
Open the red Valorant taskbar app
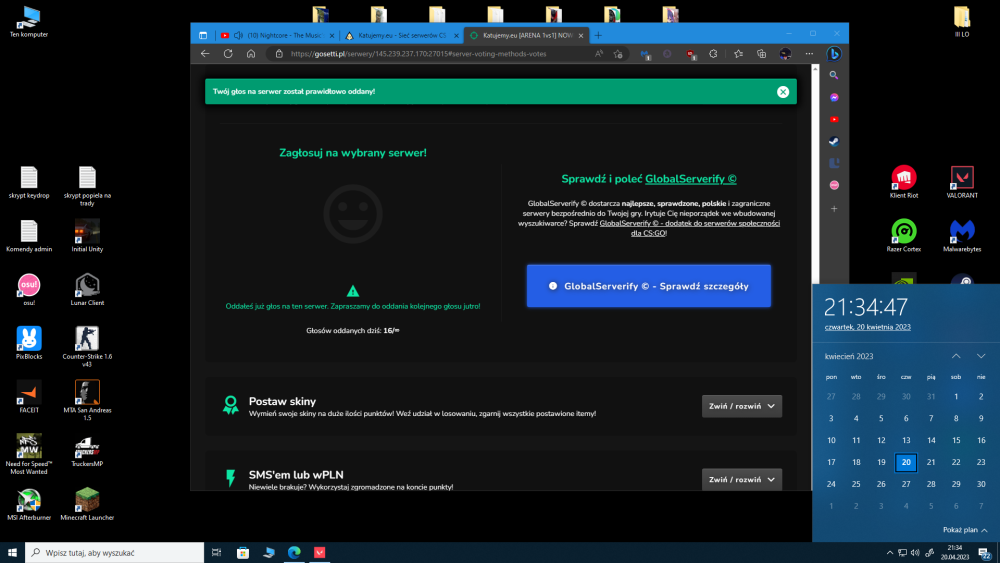[320, 553]
